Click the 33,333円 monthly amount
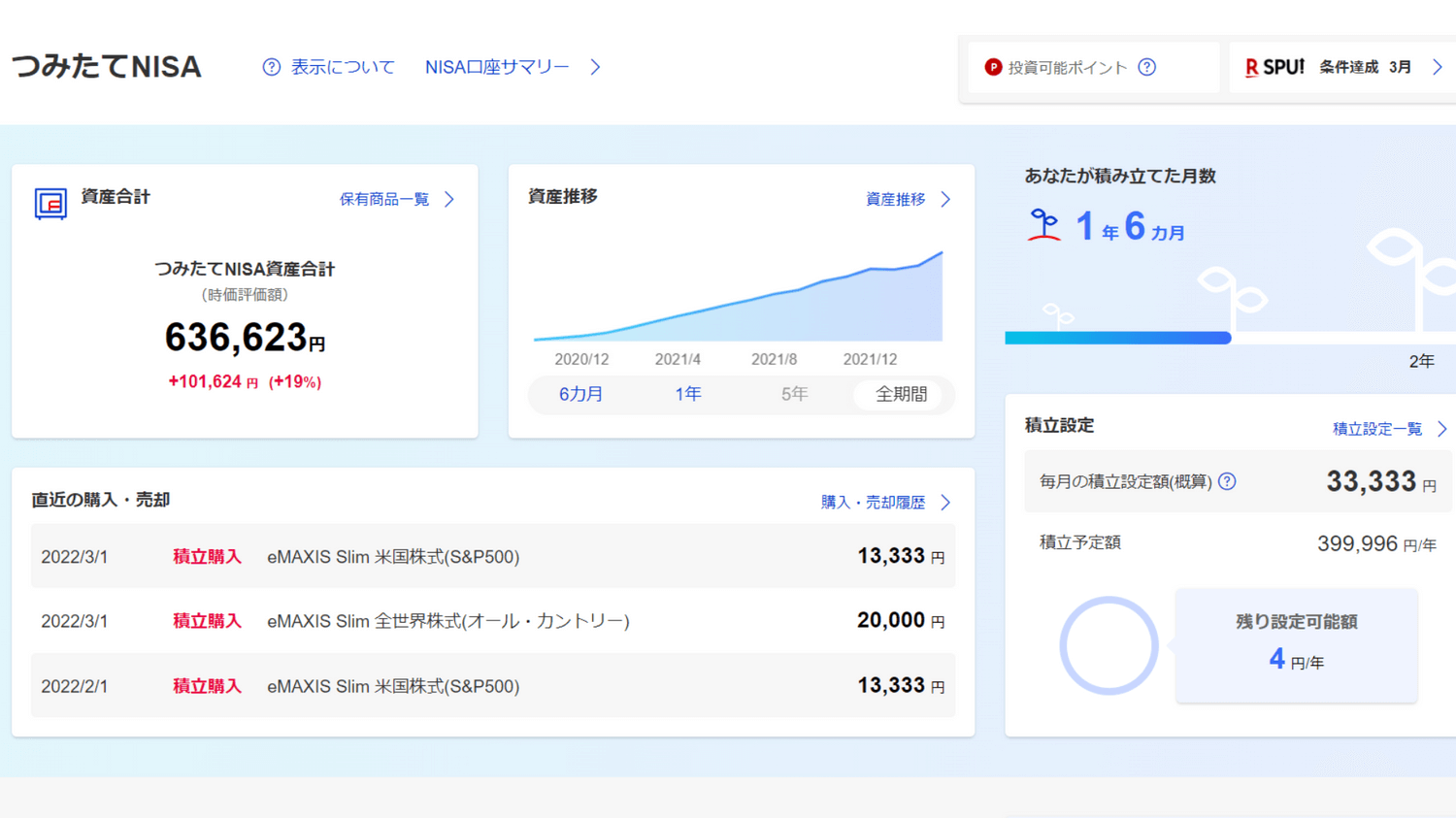The image size is (1456, 818). (x=1381, y=481)
